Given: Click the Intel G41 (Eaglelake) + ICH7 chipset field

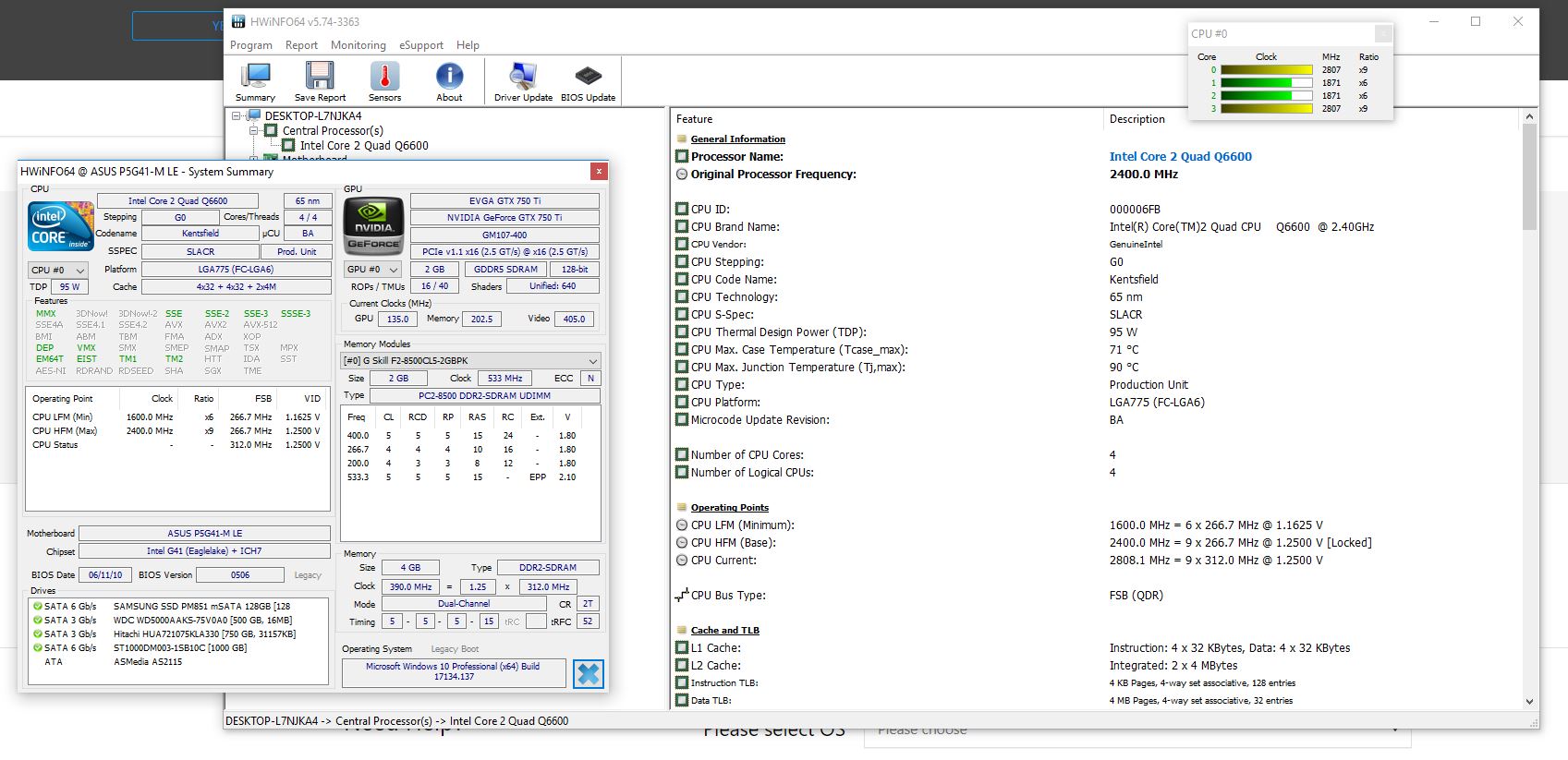Looking at the screenshot, I should point(204,551).
